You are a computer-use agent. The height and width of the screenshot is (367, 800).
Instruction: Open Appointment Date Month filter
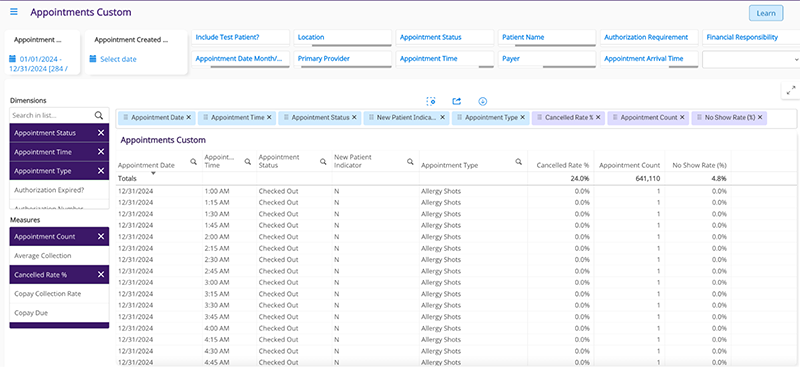pyautogui.click(x=240, y=59)
